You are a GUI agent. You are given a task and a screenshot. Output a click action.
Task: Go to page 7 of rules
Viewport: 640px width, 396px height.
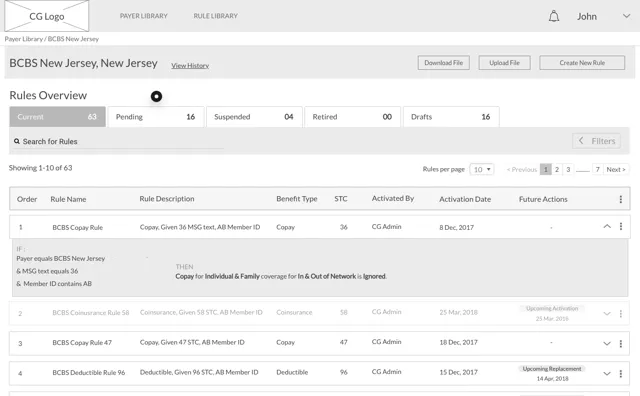(x=598, y=169)
